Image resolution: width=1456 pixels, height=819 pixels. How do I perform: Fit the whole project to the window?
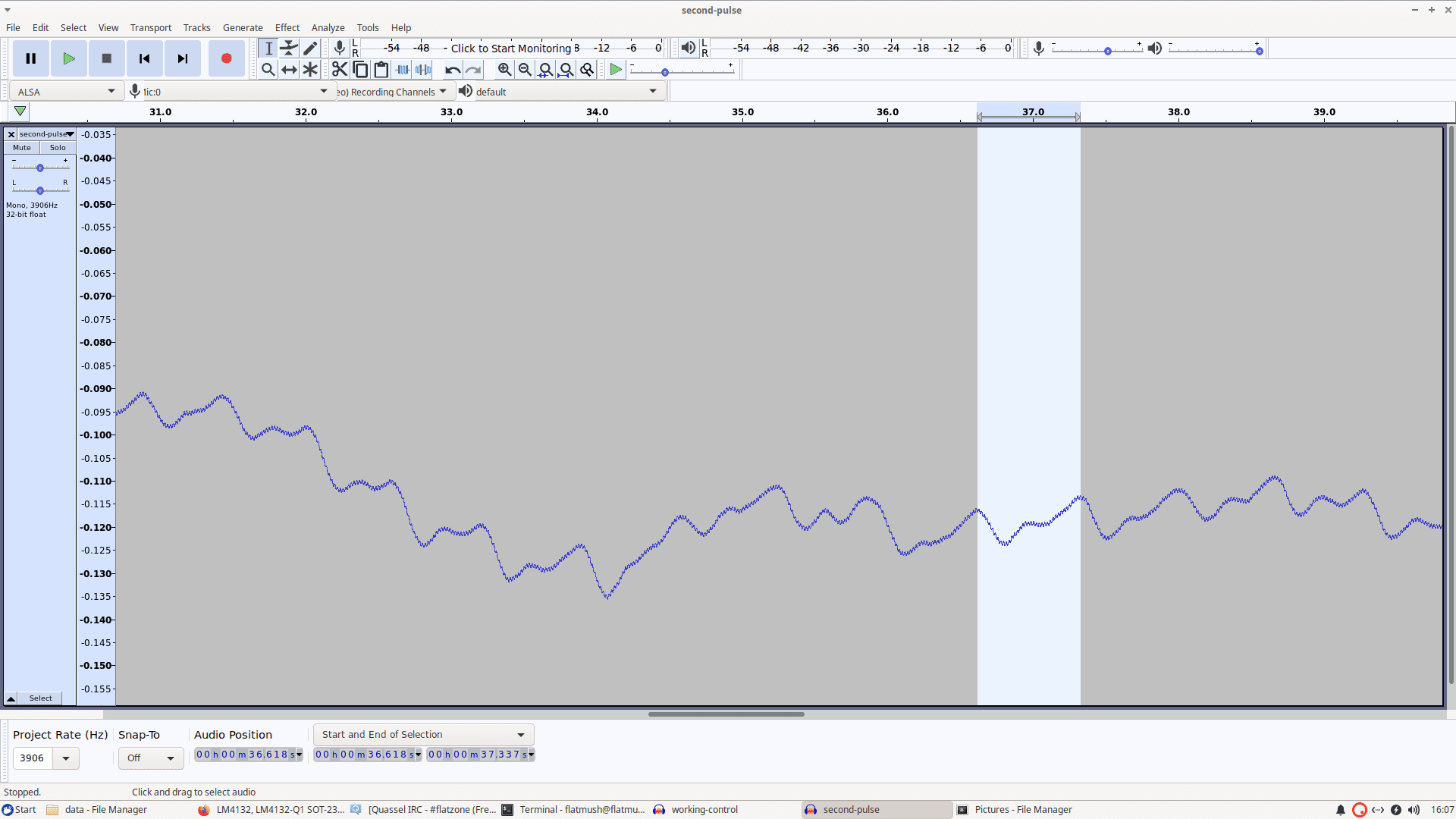tap(566, 70)
